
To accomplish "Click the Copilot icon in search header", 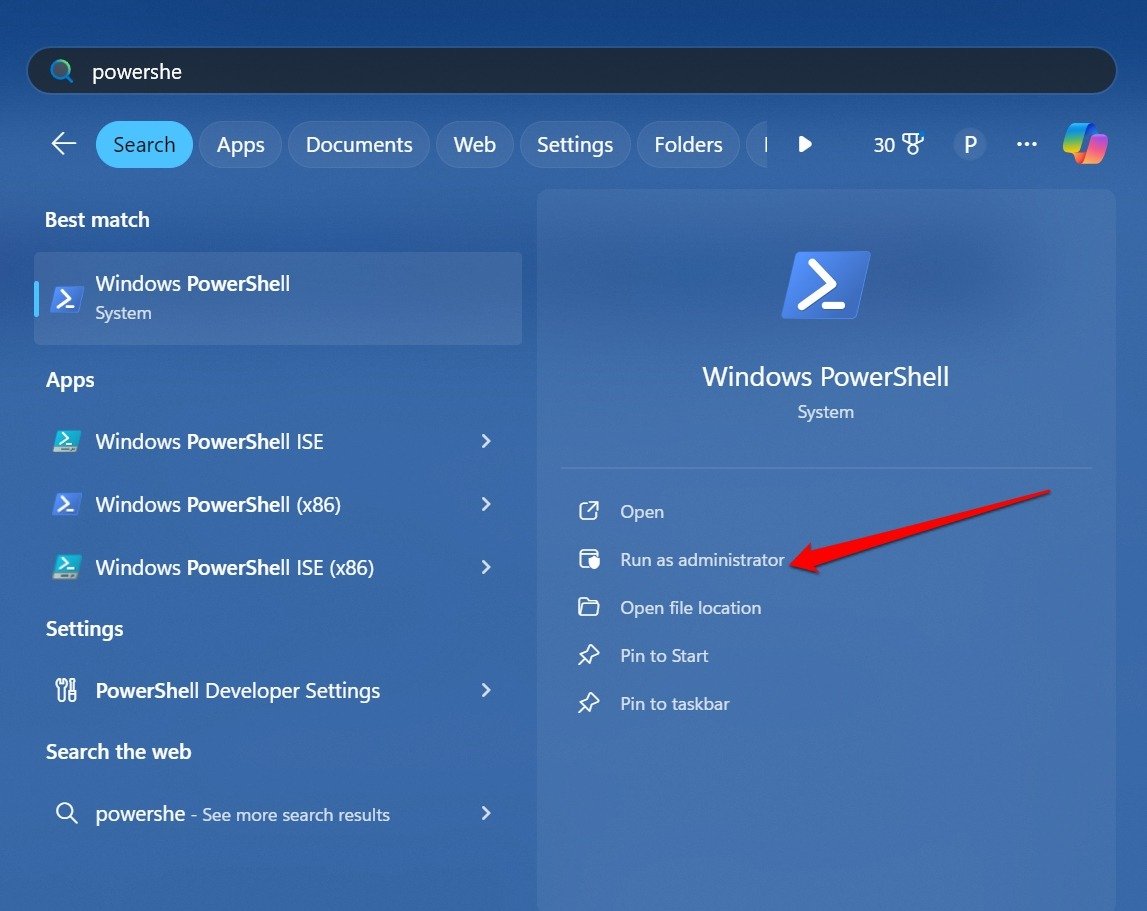I will pyautogui.click(x=1085, y=144).
